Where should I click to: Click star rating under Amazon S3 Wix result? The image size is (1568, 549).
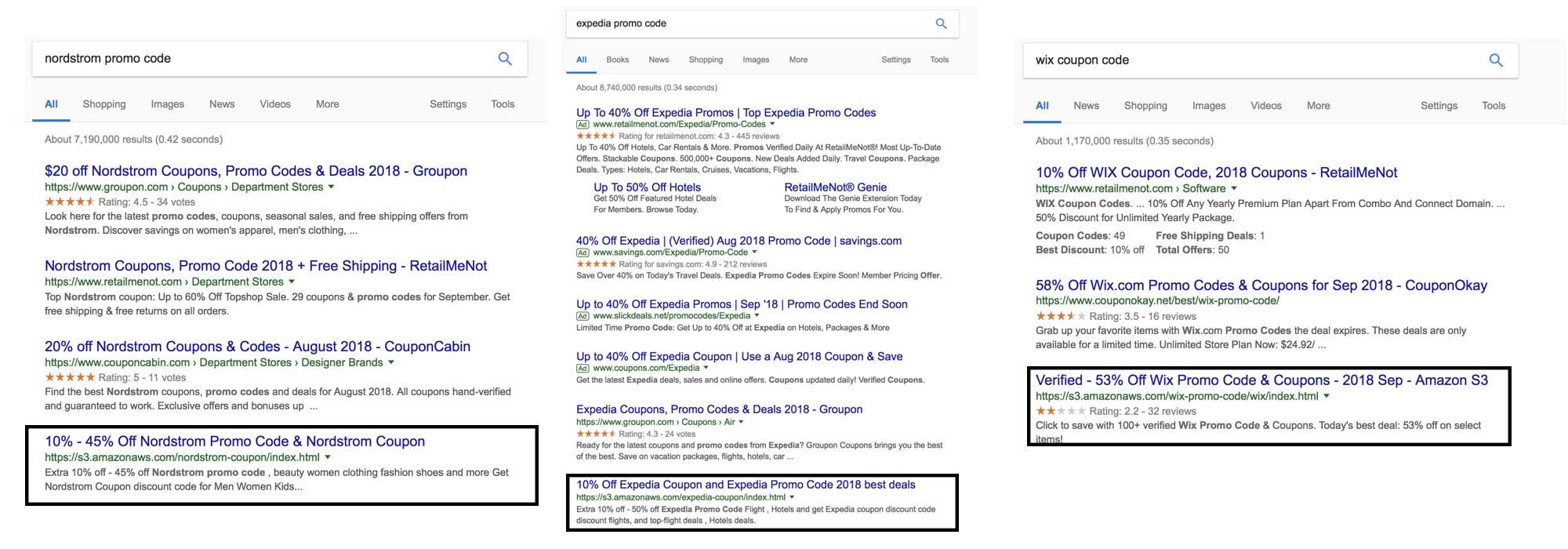[x=1061, y=411]
